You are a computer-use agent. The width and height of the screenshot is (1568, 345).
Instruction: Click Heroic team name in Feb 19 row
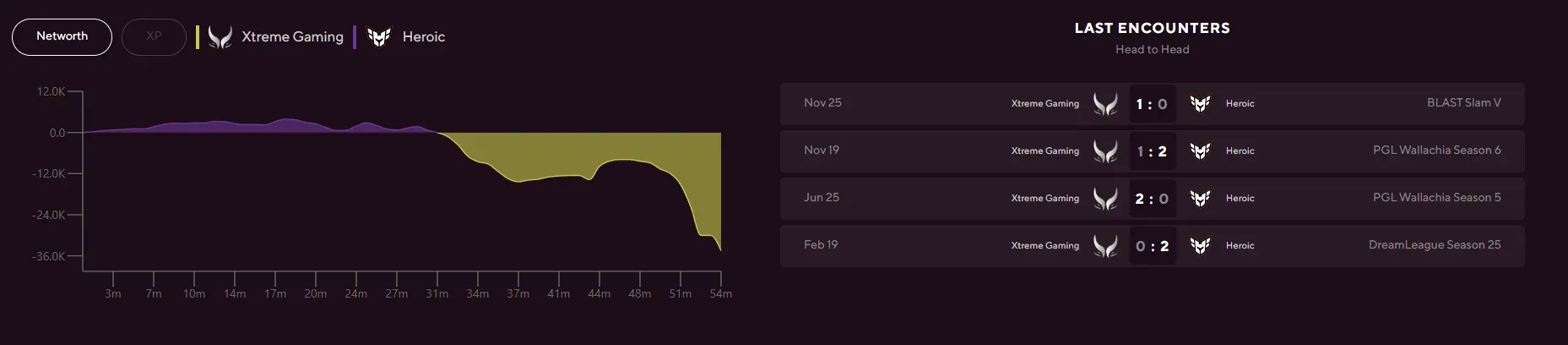pyautogui.click(x=1240, y=245)
